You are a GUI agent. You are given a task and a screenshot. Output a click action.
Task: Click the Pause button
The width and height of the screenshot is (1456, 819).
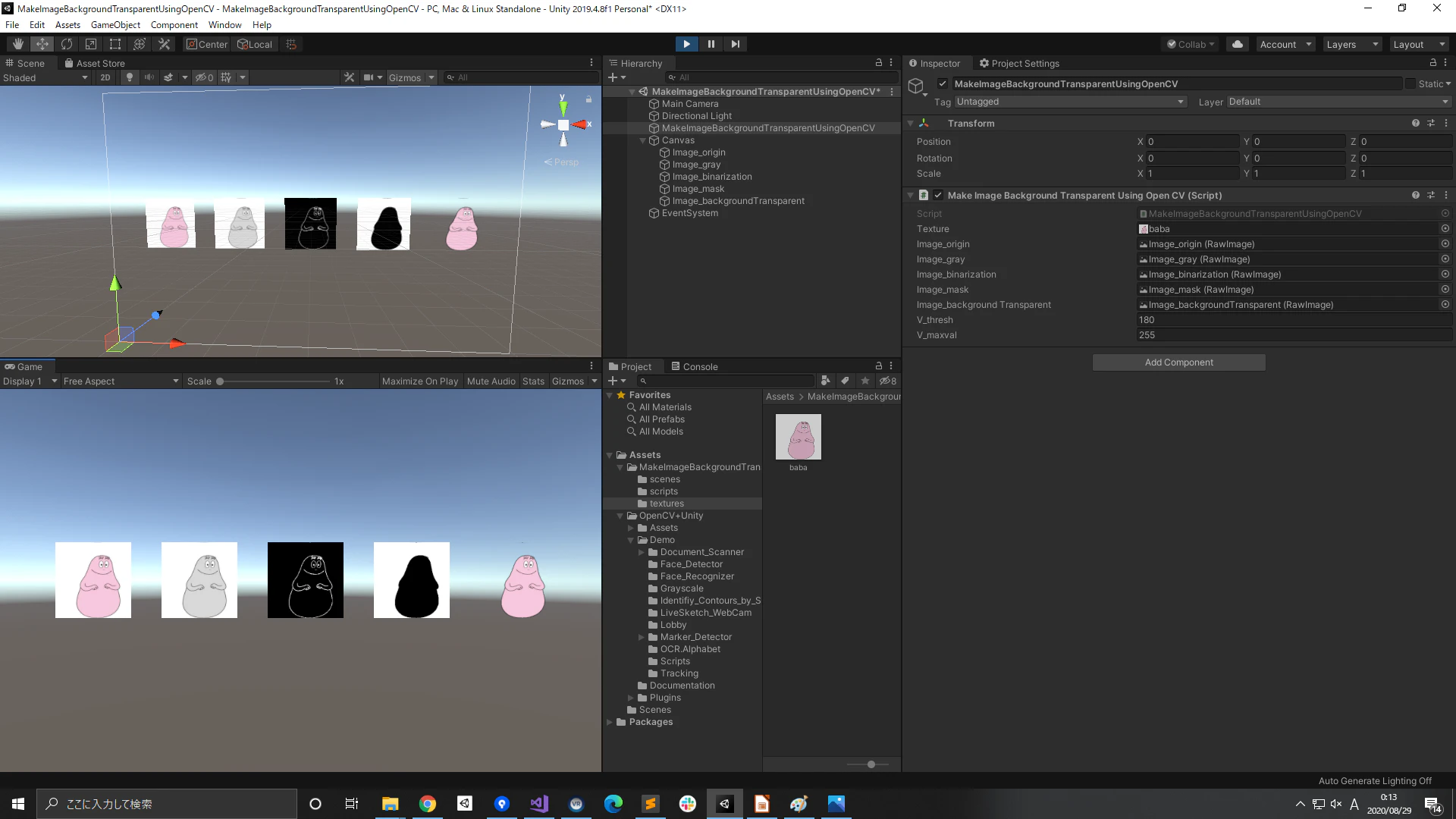711,44
